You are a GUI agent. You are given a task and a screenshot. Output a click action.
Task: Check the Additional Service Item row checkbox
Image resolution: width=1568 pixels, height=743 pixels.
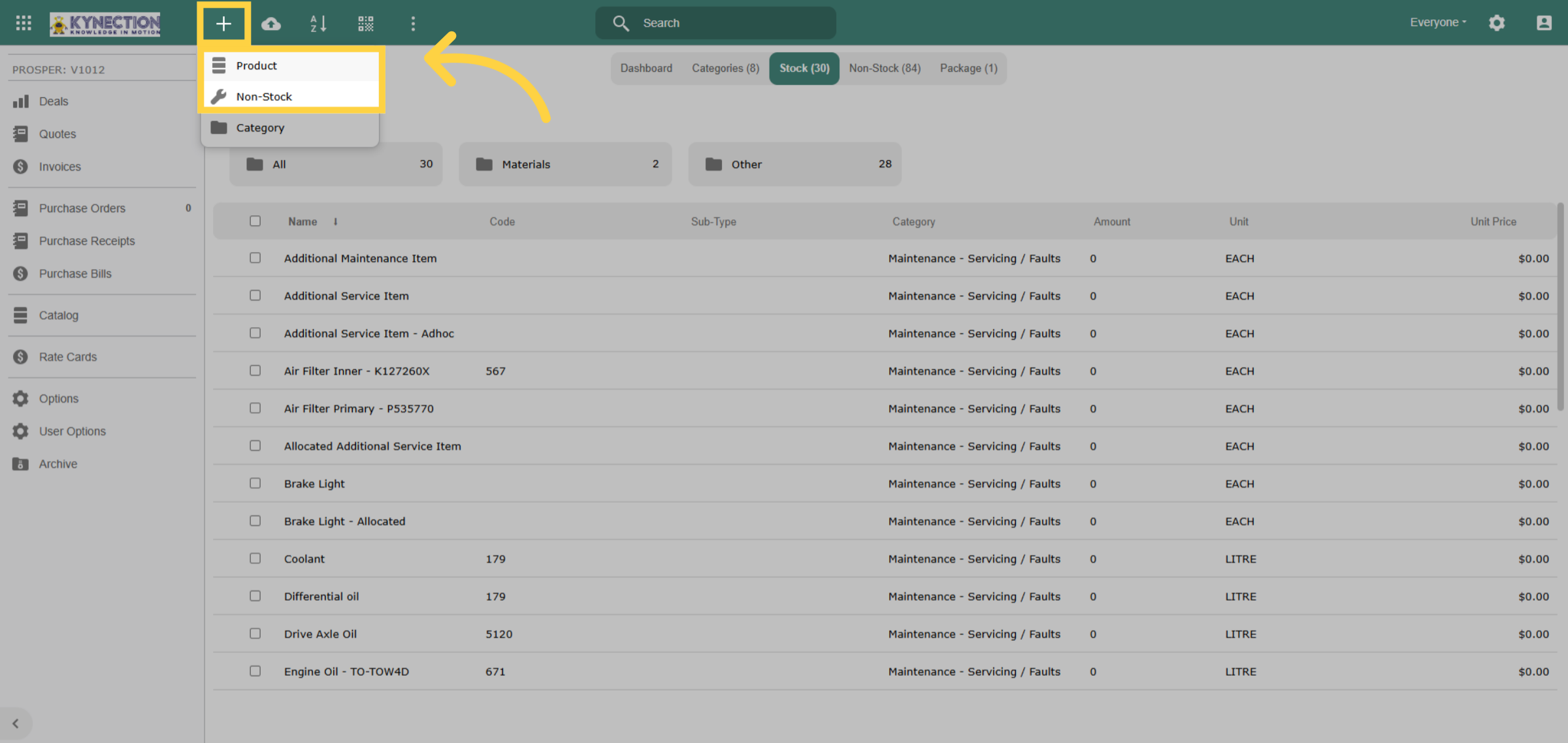[255, 295]
